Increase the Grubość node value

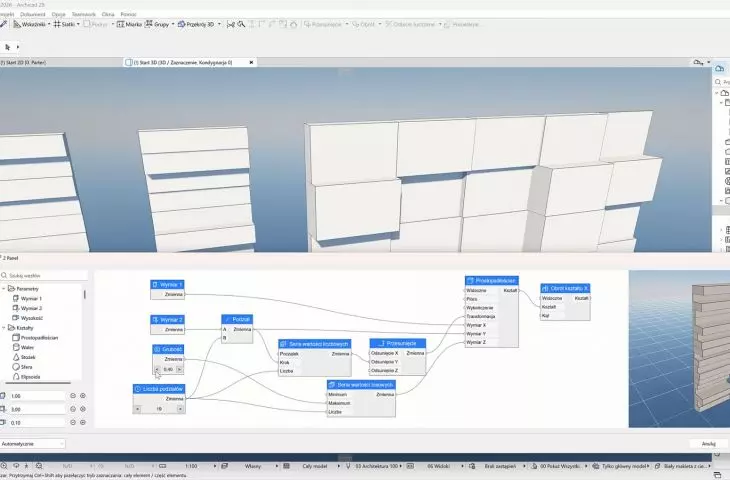click(x=179, y=369)
